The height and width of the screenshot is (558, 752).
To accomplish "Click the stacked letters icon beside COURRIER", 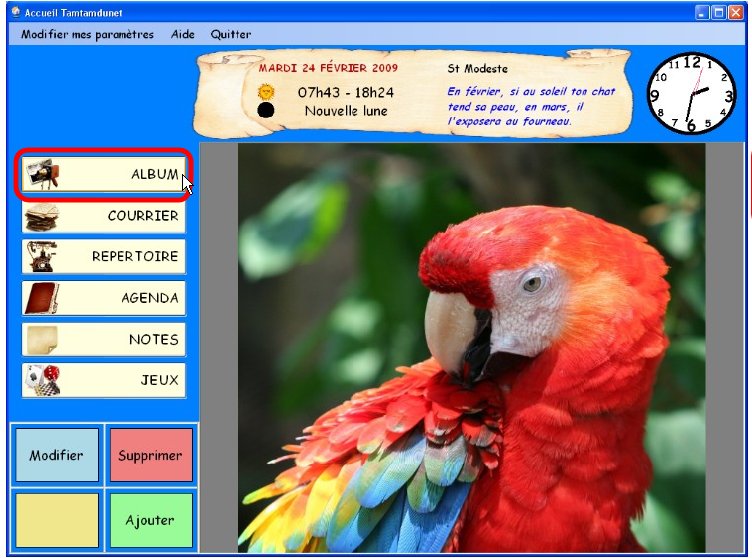I will (42, 216).
